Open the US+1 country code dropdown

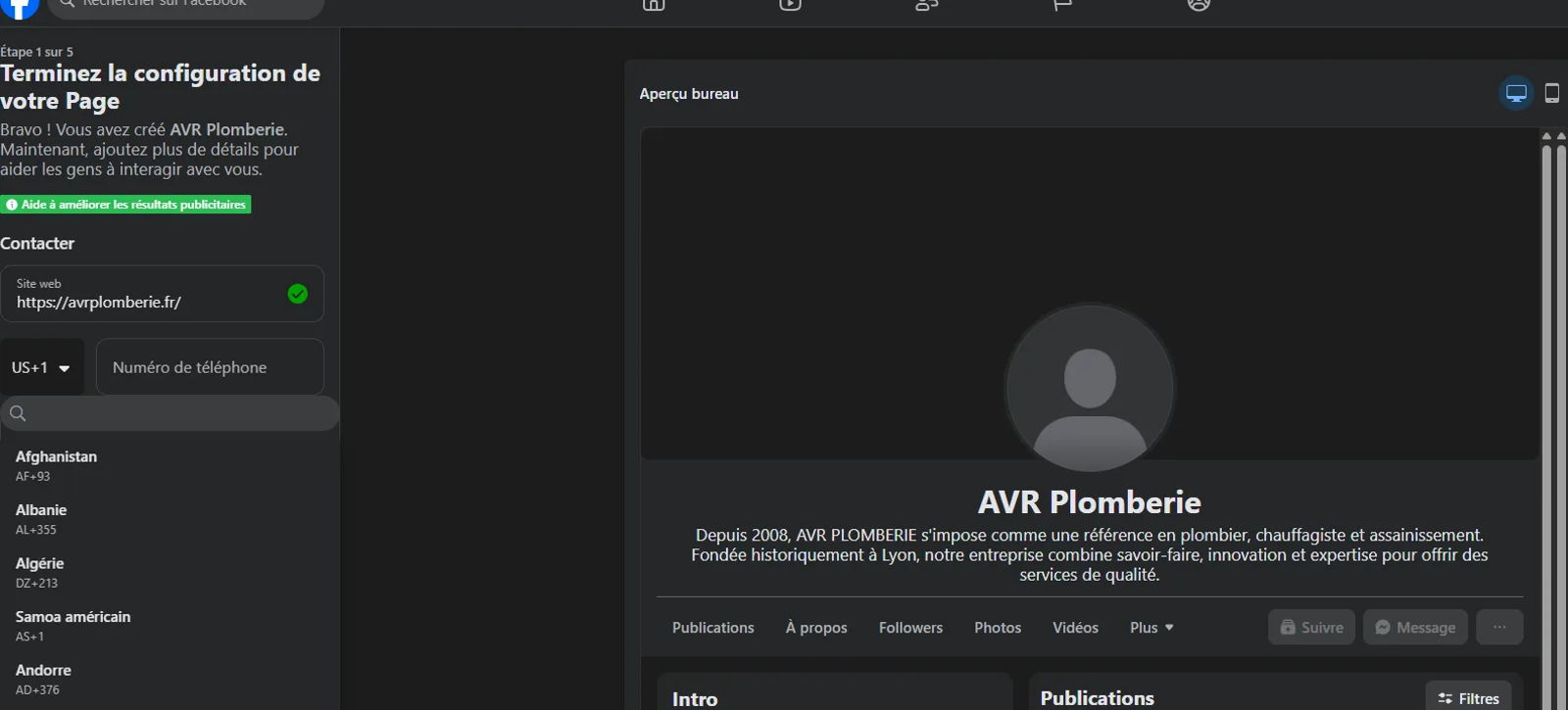[41, 367]
